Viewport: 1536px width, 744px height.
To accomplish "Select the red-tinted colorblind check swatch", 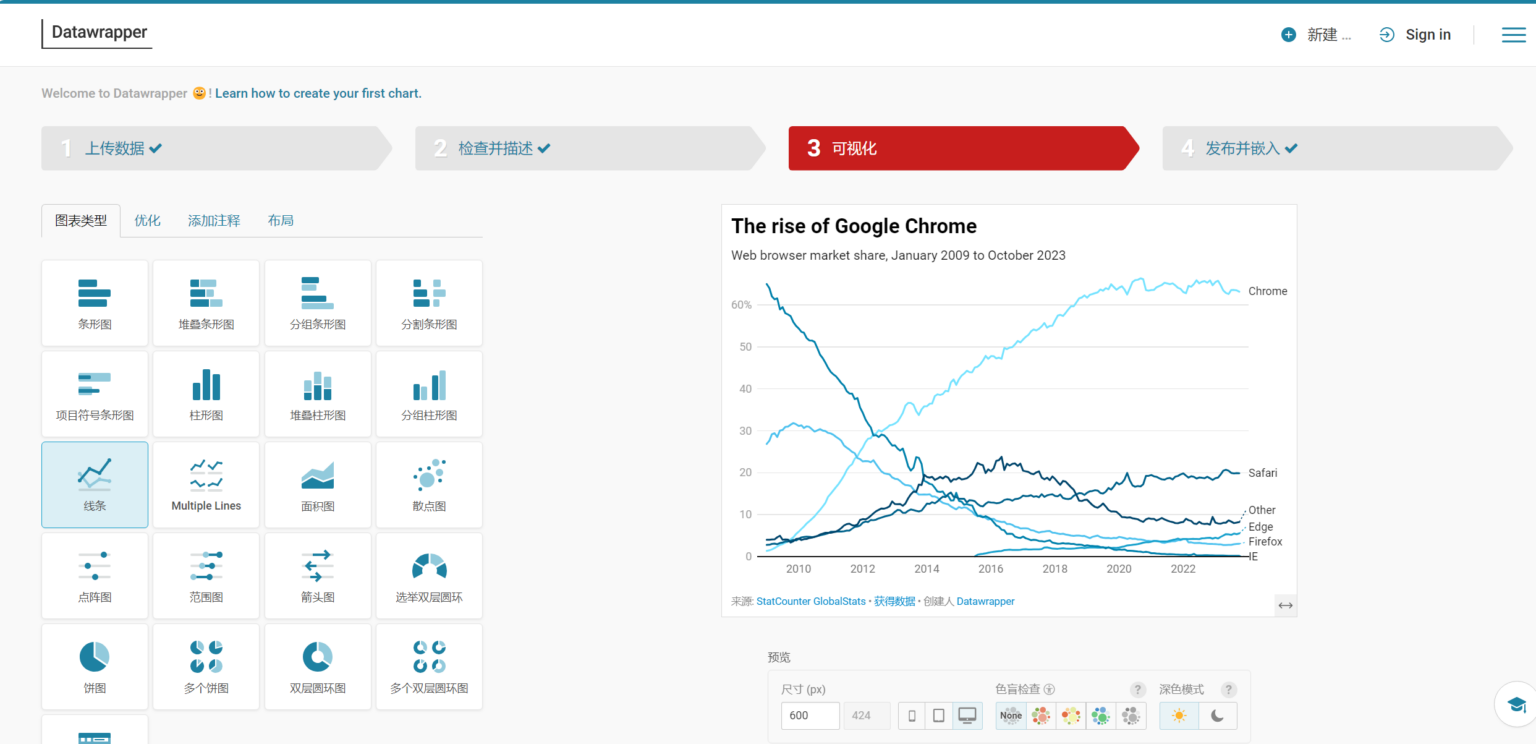I will [1041, 715].
